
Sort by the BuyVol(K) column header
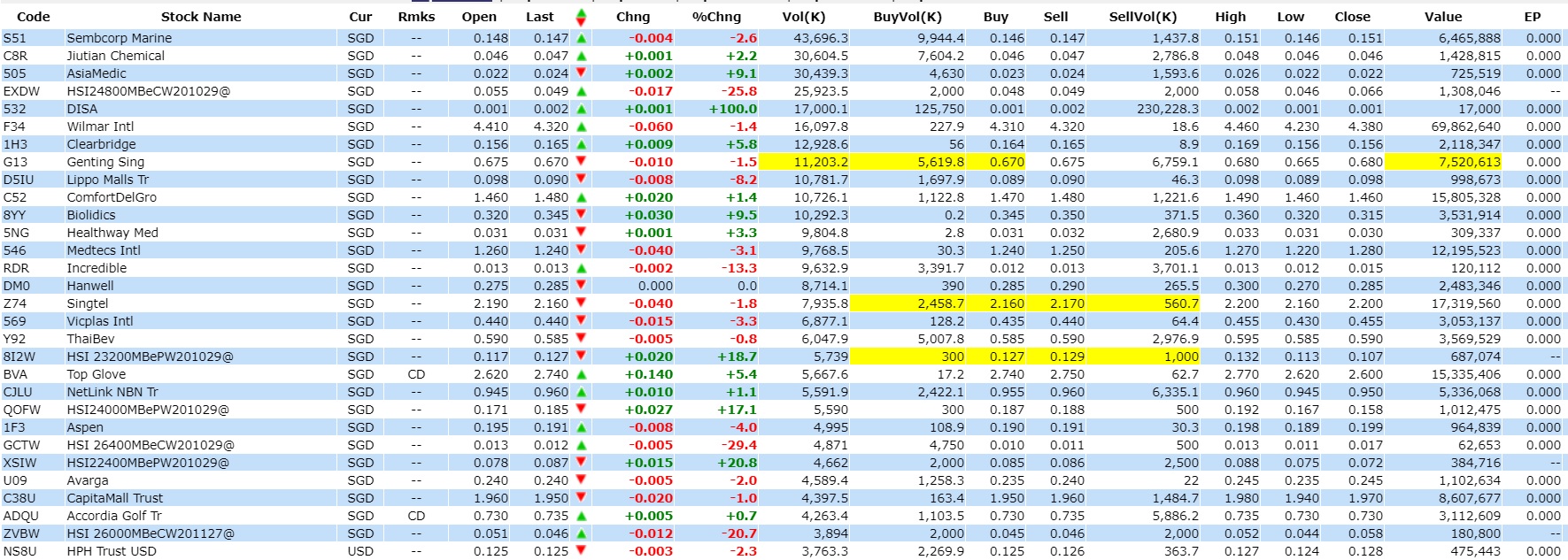click(x=908, y=17)
